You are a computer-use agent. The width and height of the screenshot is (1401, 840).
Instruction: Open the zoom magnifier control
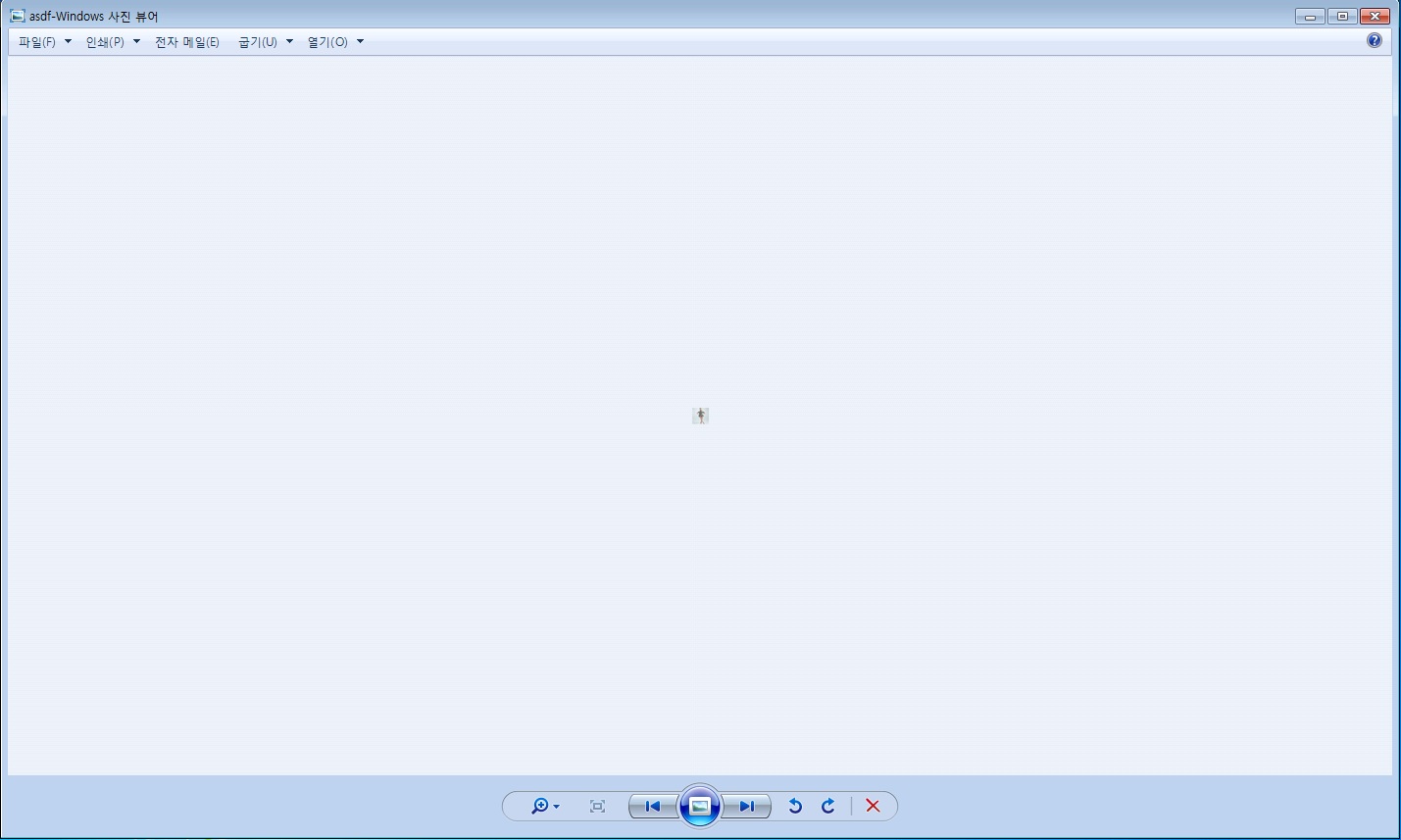click(539, 807)
